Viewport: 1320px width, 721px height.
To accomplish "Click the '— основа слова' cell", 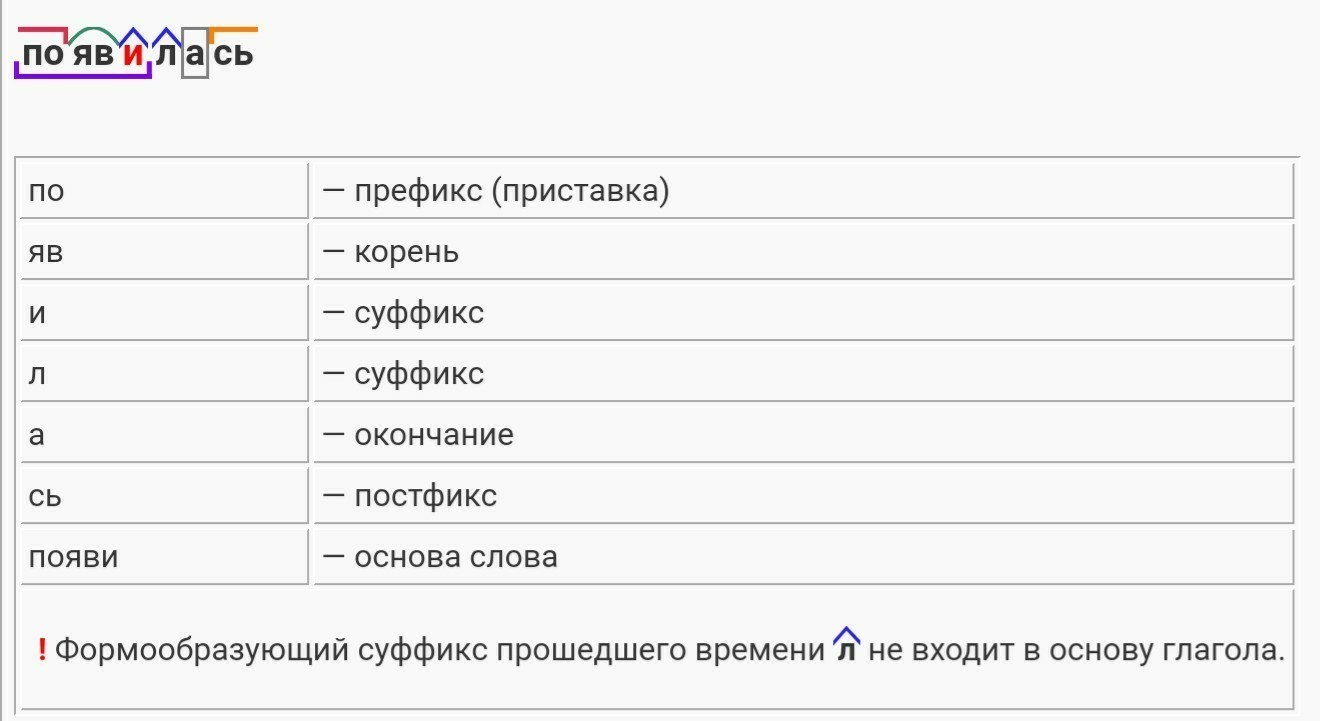I will point(803,556).
